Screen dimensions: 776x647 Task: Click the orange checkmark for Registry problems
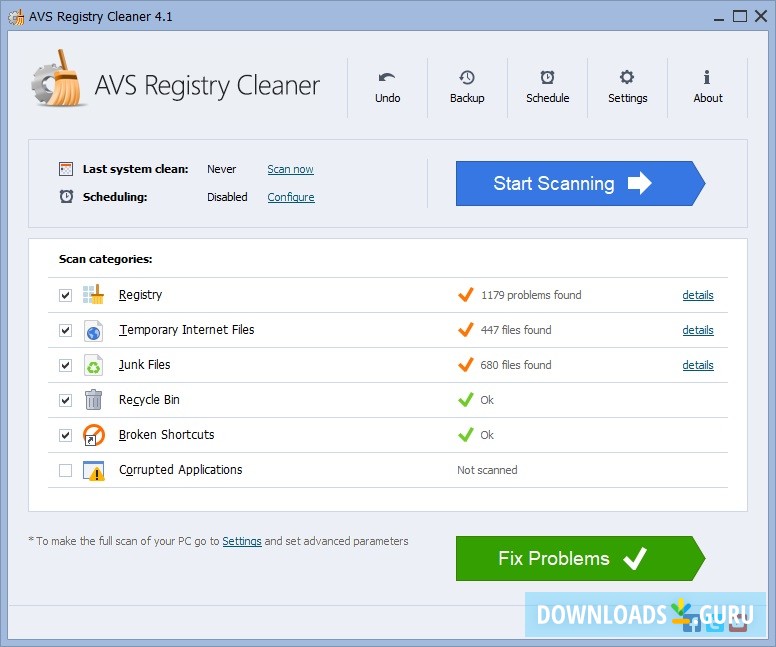click(466, 295)
